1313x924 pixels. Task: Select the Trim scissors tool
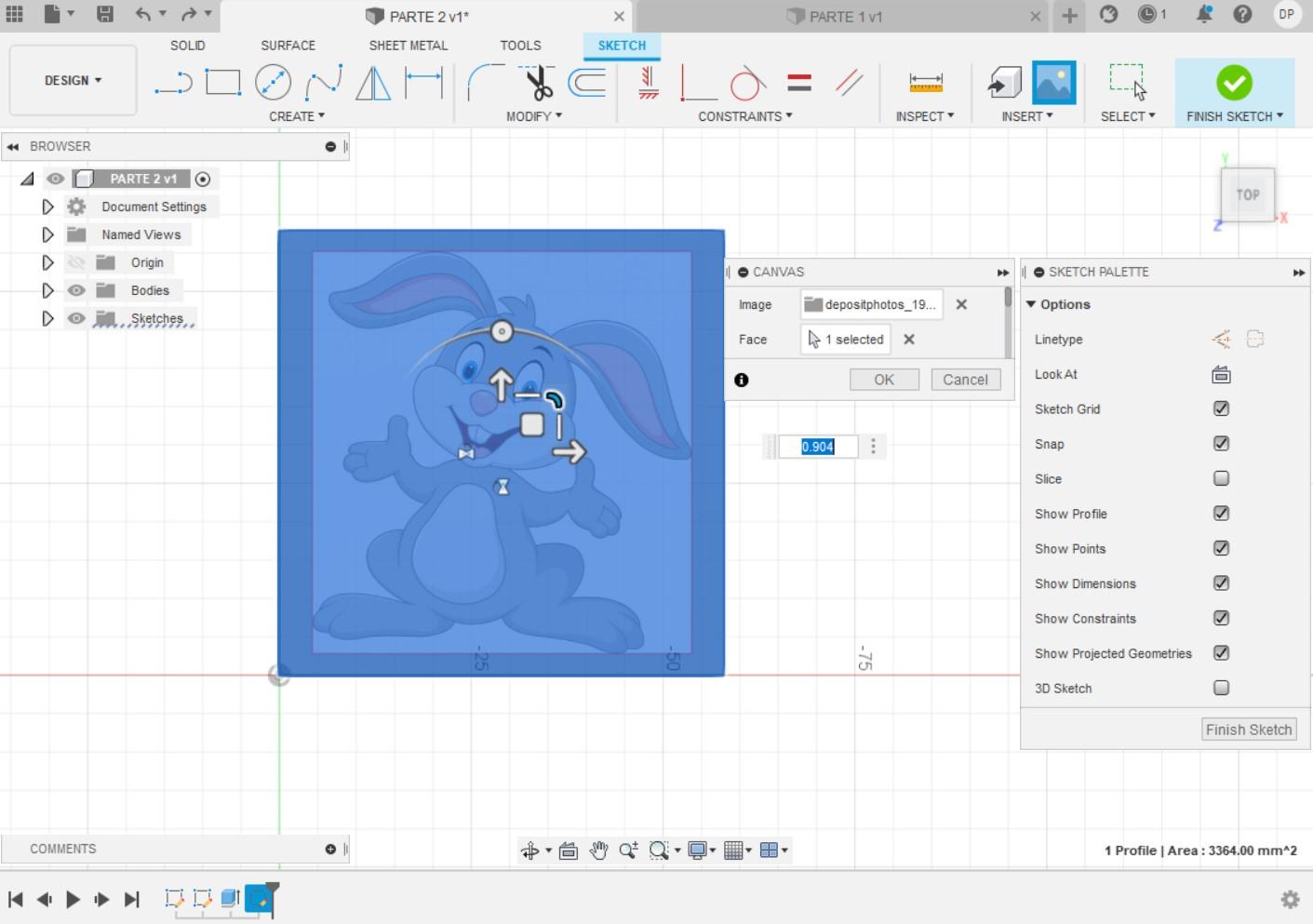pos(537,83)
